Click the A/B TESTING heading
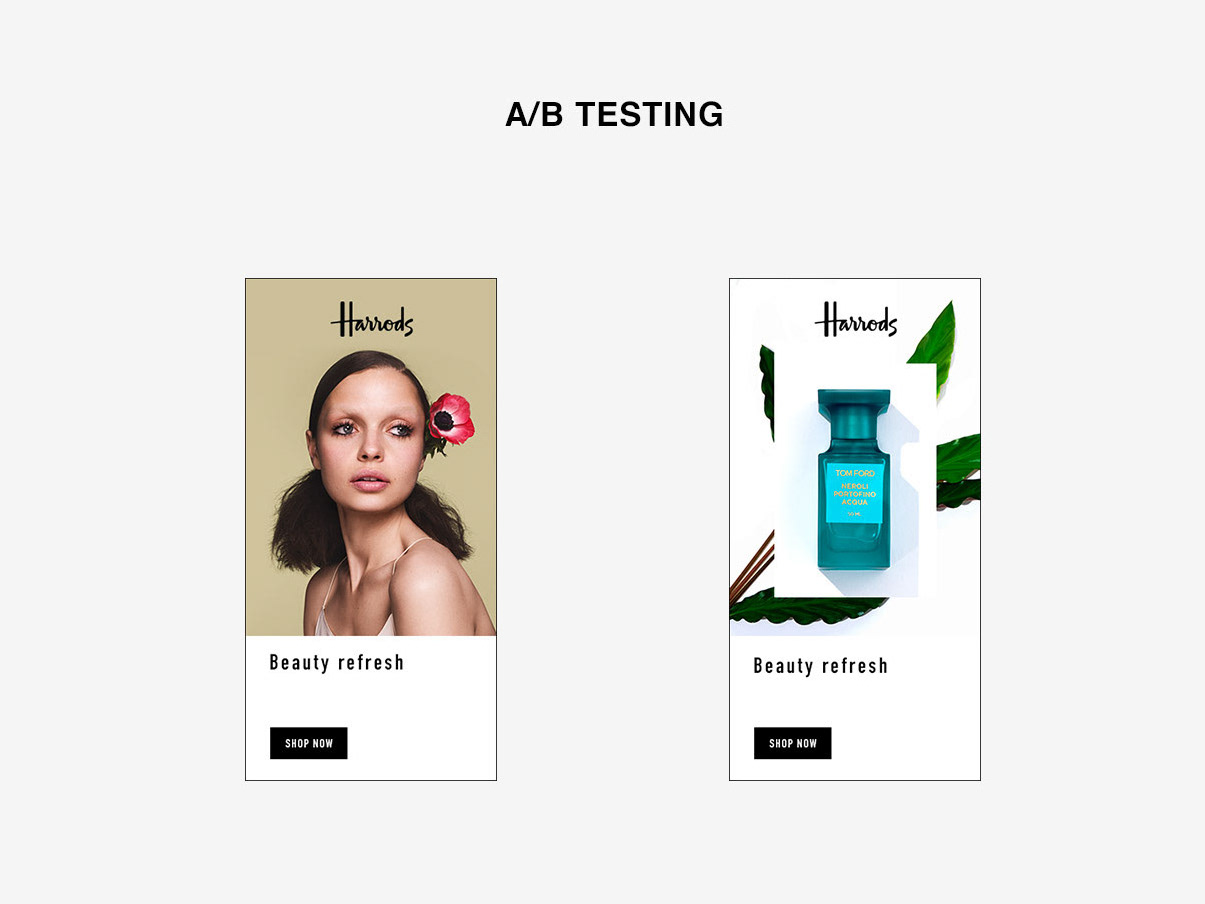Screen dimensions: 1205x904 (x=614, y=114)
